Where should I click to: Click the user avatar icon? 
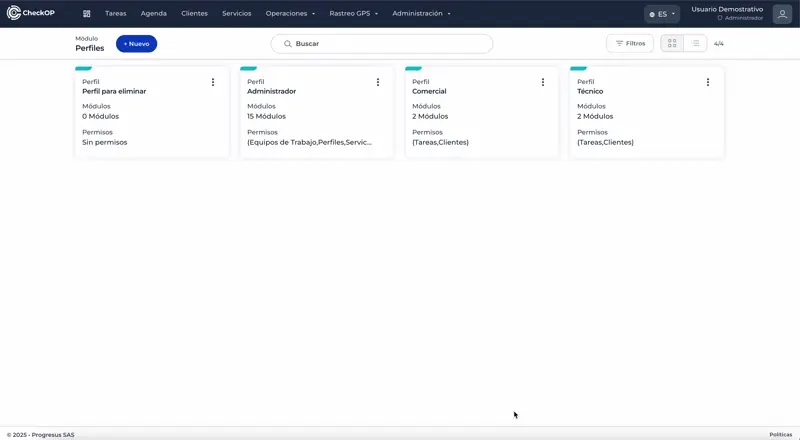782,14
